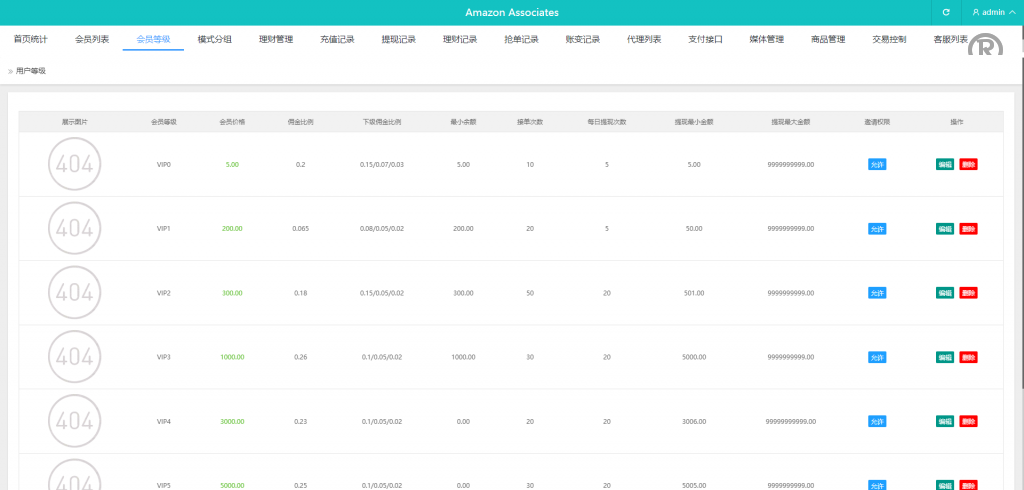1024x490 pixels.
Task: Switch to the 商品管理 tab
Action: coord(828,40)
